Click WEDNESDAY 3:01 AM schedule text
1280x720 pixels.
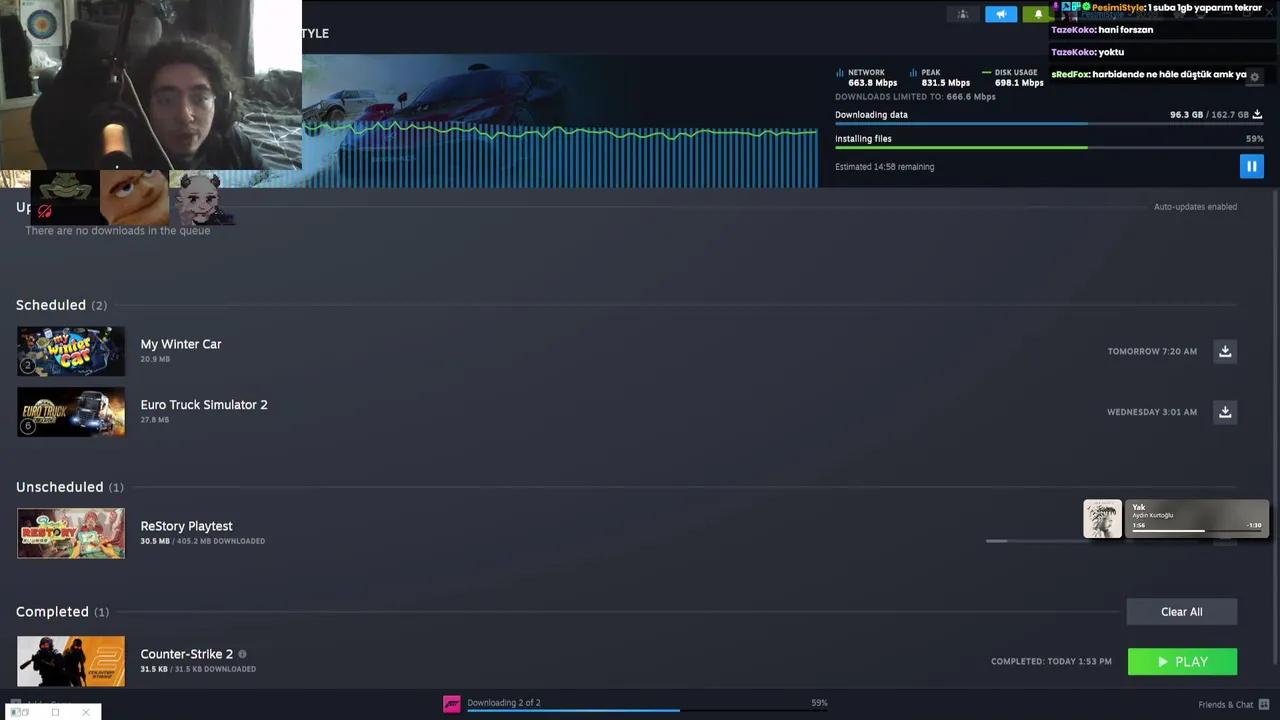point(1152,412)
